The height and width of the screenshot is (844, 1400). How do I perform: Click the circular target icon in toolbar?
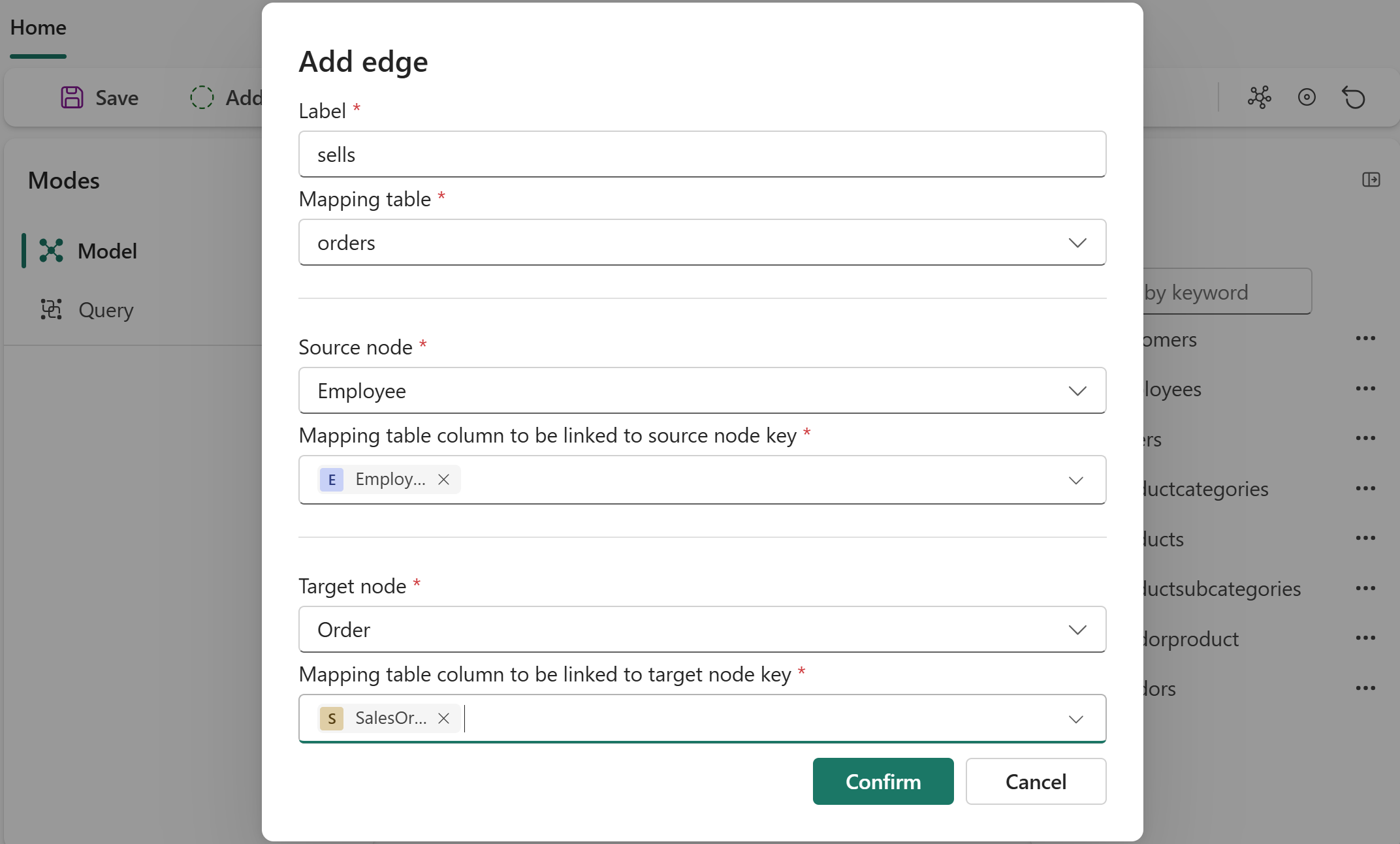click(x=1307, y=98)
